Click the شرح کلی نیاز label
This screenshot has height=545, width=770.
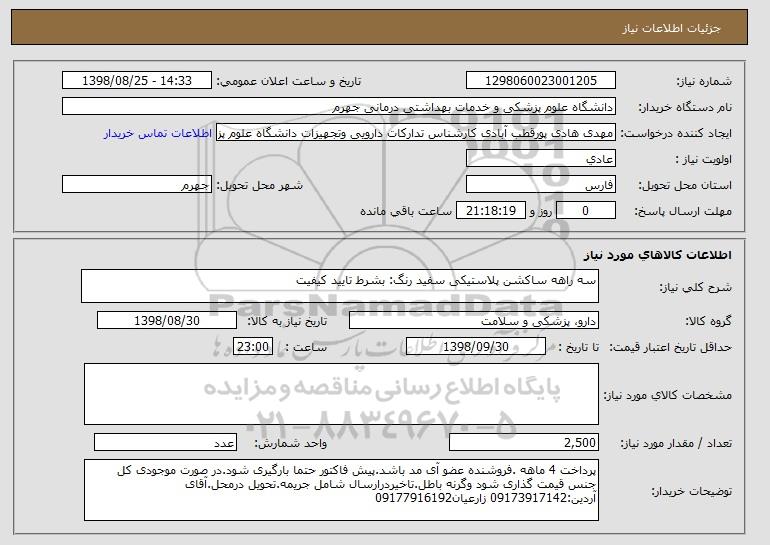pos(695,287)
